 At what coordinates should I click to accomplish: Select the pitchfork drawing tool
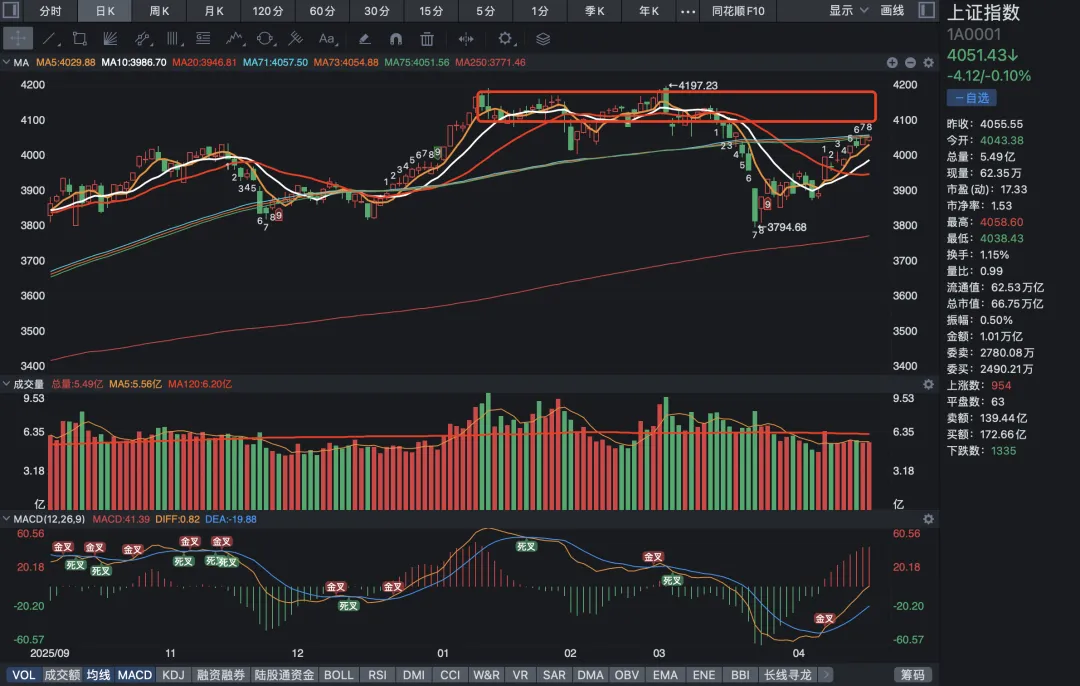tap(295, 39)
